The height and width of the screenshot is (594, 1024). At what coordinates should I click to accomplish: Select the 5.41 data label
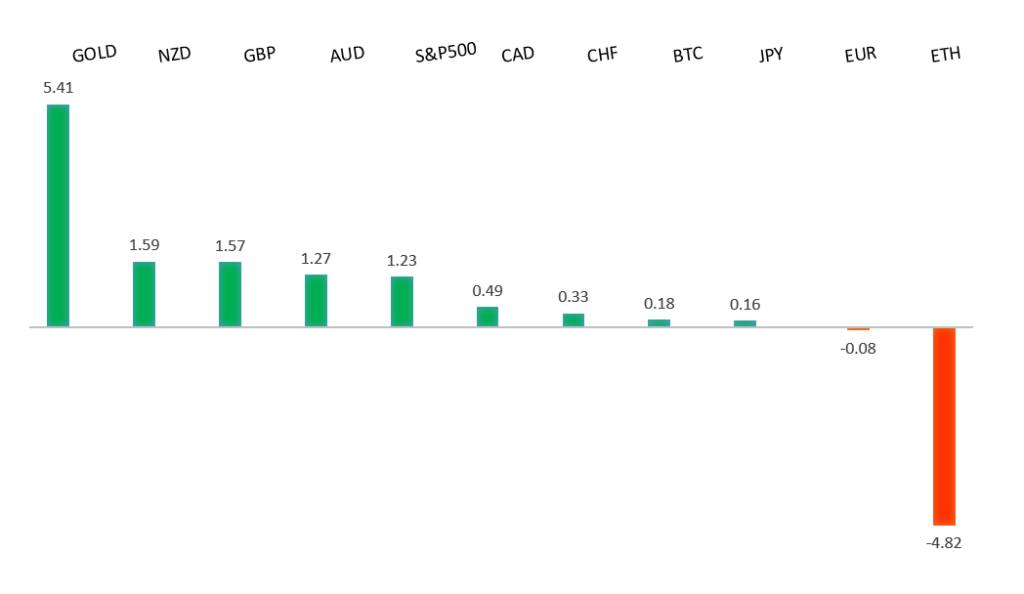58,88
